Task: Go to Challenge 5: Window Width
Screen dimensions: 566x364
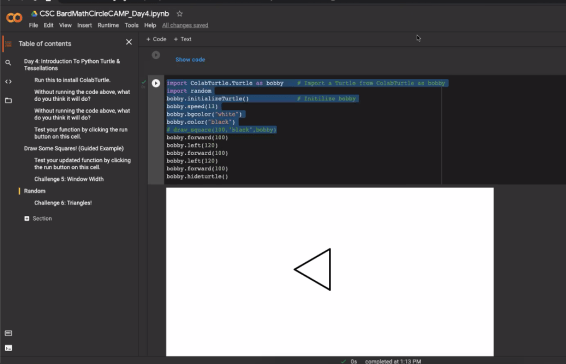Action: click(x=69, y=179)
